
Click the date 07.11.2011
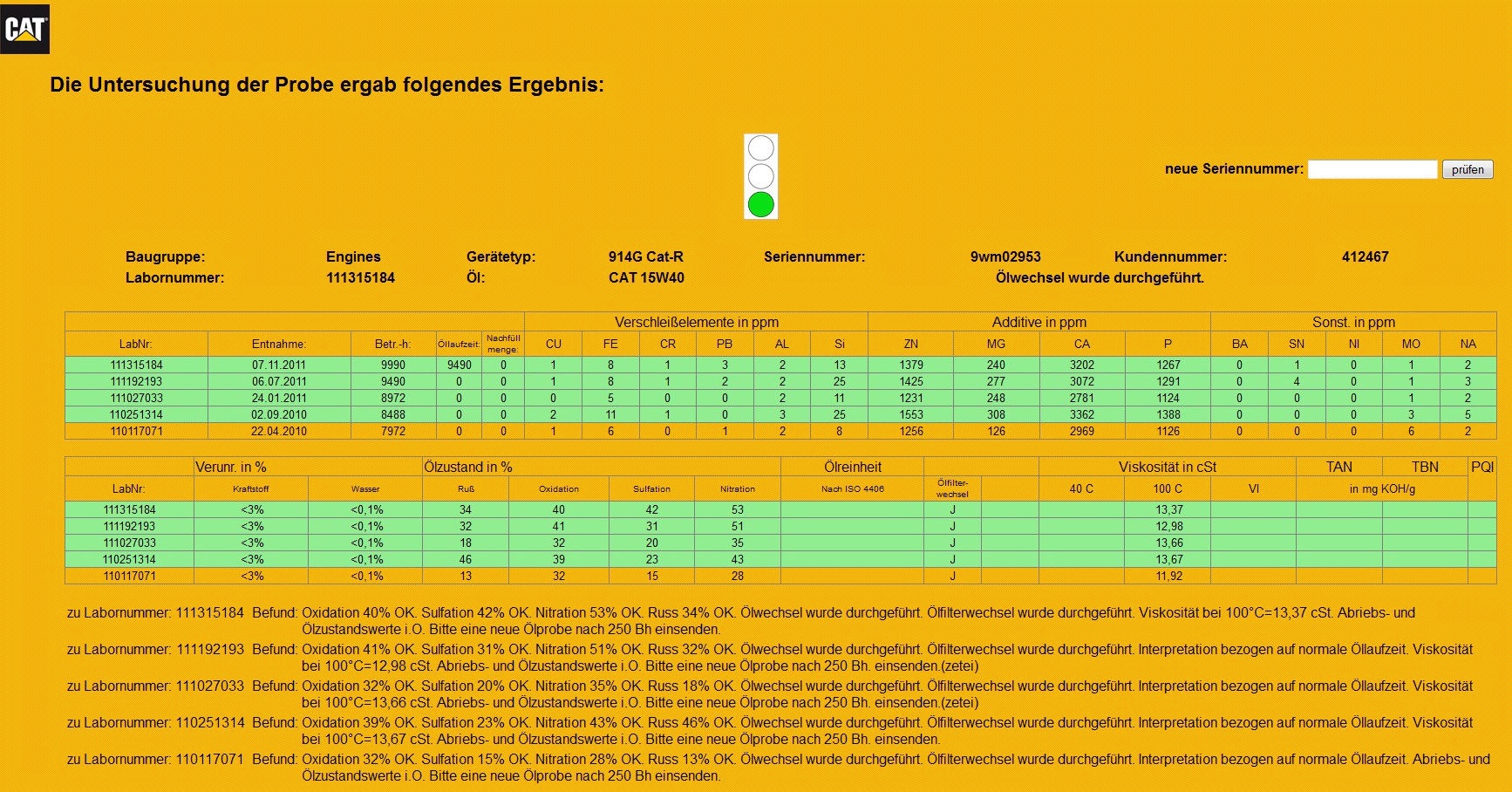[x=279, y=365]
